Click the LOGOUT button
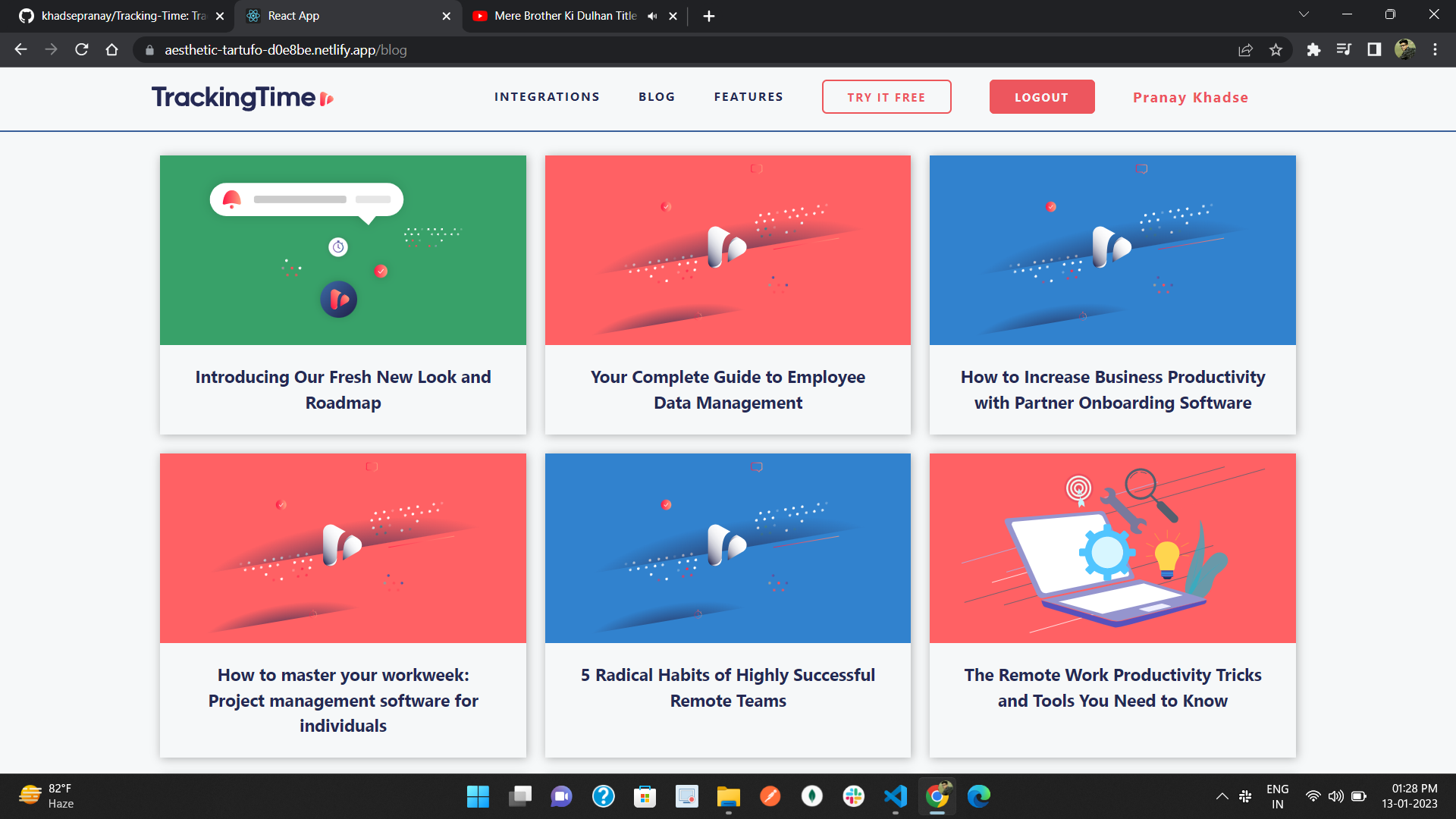 [x=1041, y=96]
